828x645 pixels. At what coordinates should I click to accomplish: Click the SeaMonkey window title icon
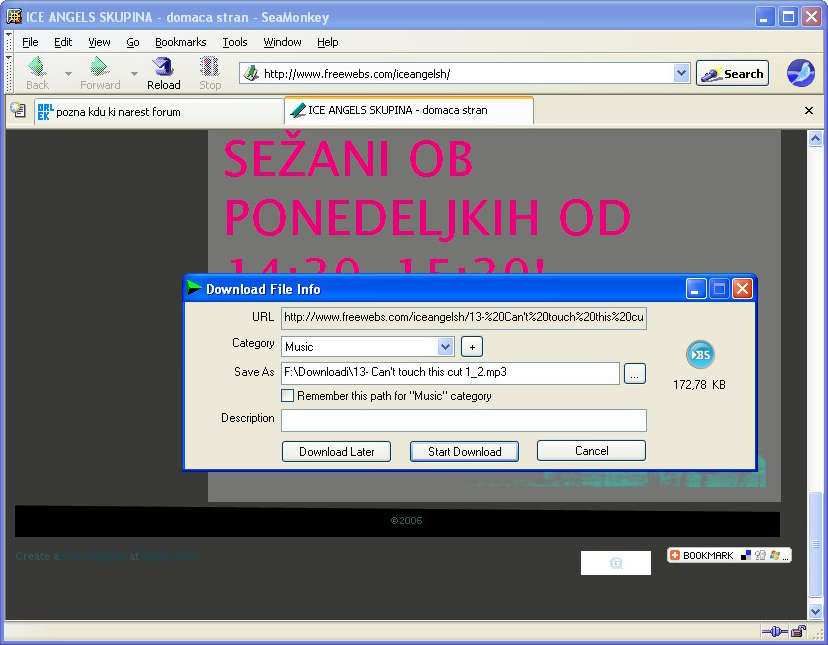point(14,16)
